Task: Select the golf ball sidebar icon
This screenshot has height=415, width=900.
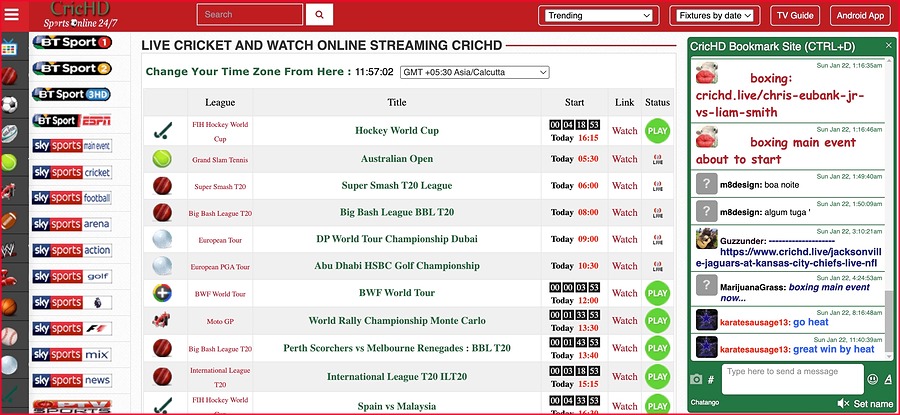Action: 9,365
